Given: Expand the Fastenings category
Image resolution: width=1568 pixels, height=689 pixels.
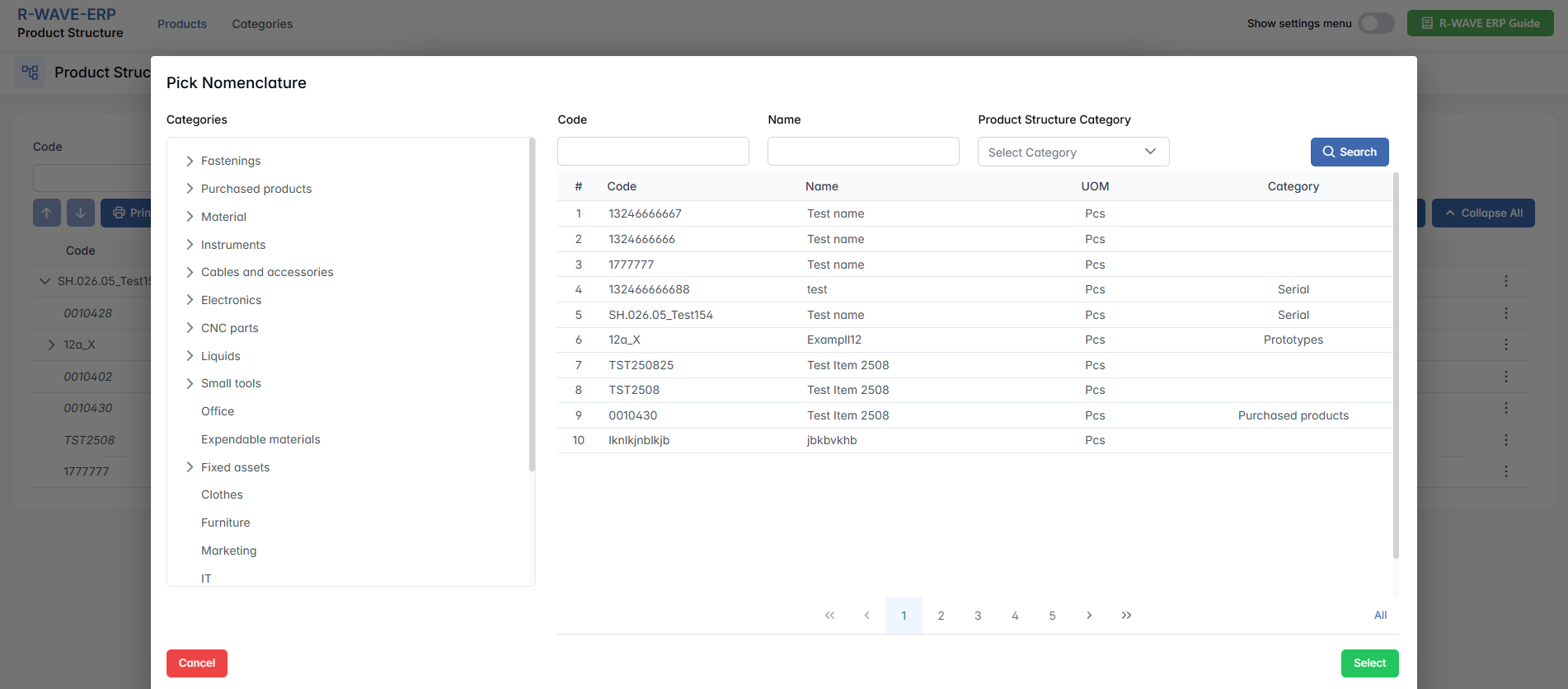Looking at the screenshot, I should tap(190, 161).
